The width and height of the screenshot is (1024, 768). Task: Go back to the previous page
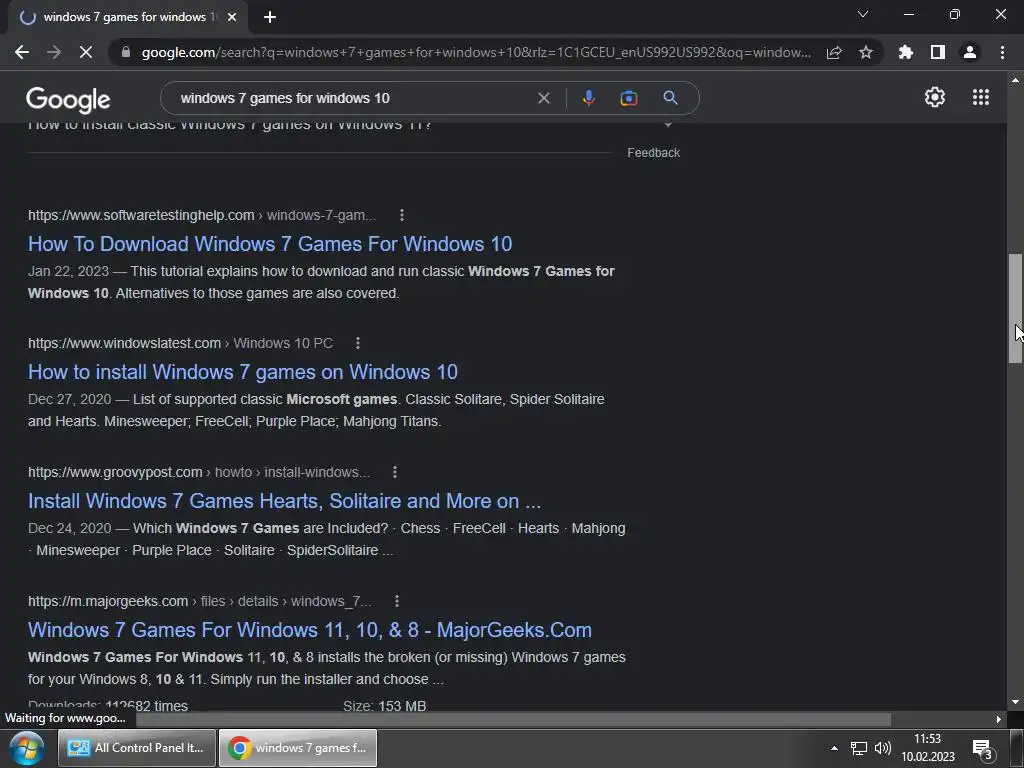22,52
